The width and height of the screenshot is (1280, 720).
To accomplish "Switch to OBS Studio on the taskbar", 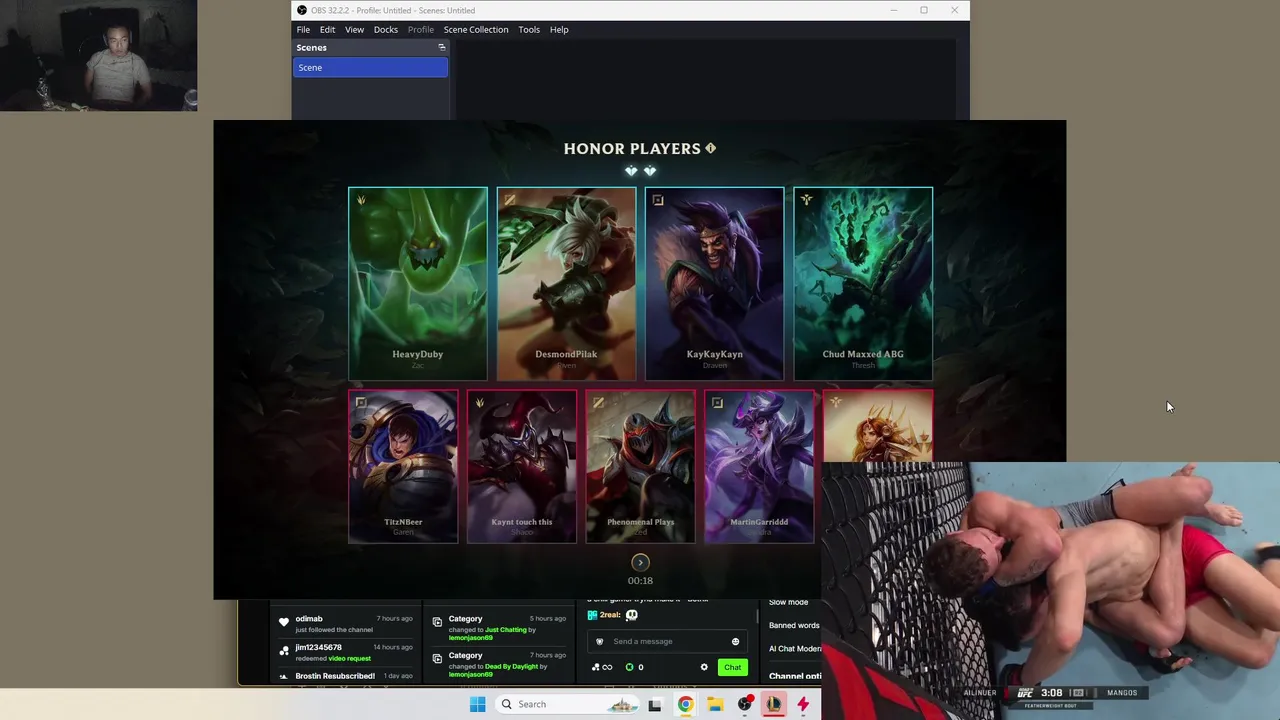I will [x=745, y=704].
